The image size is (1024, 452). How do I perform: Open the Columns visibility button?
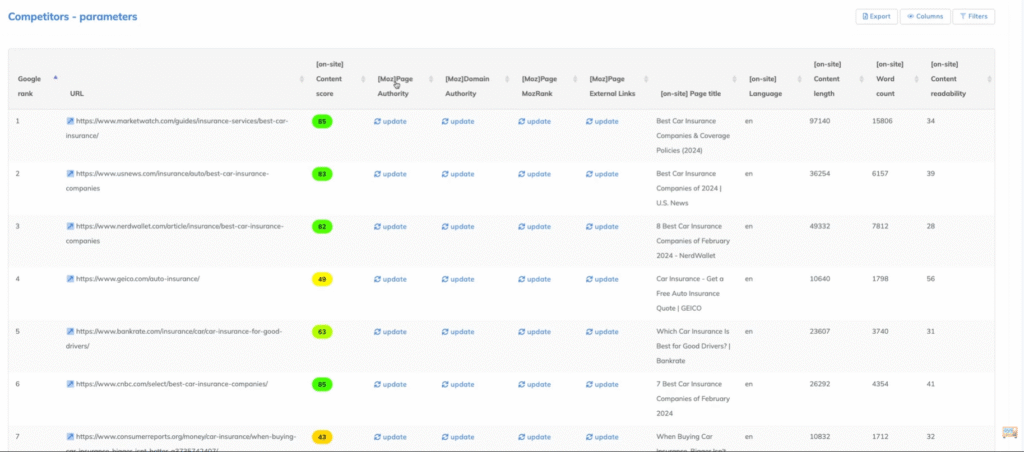click(925, 16)
